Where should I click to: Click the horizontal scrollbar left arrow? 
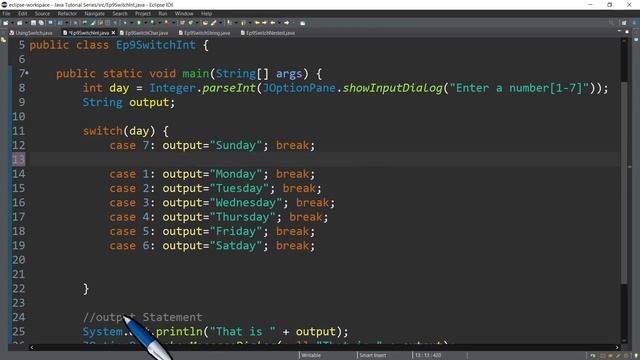(32, 347)
